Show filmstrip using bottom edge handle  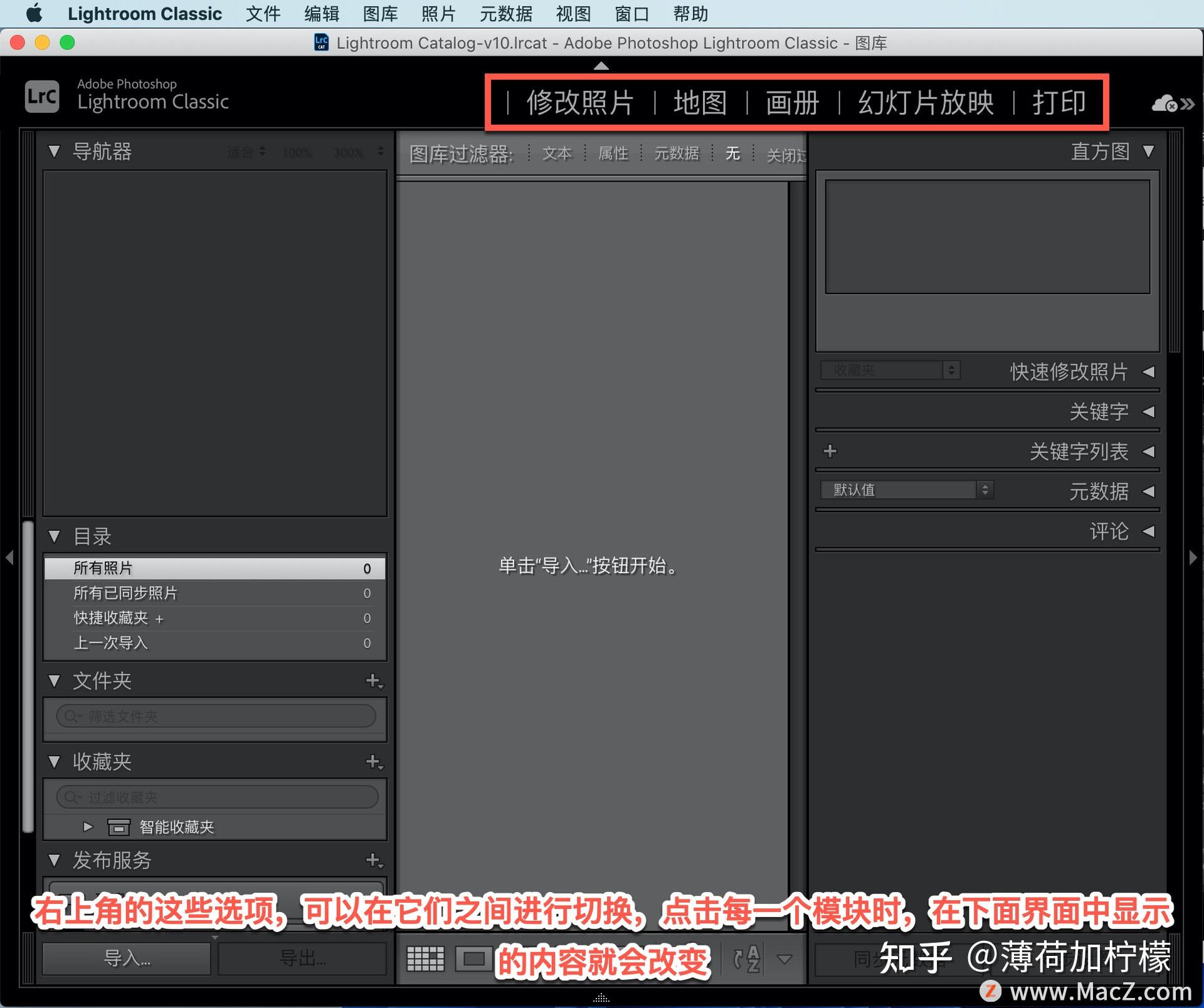pyautogui.click(x=601, y=998)
